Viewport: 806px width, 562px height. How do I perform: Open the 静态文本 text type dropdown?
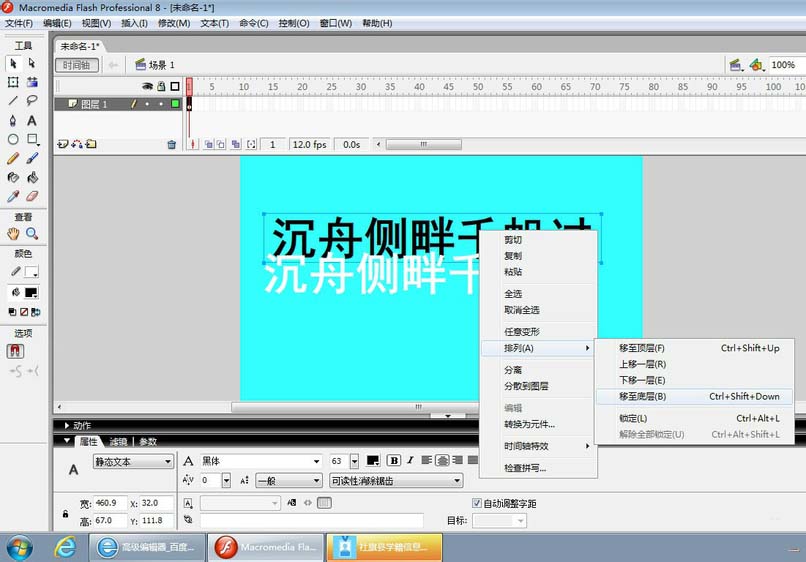(133, 462)
